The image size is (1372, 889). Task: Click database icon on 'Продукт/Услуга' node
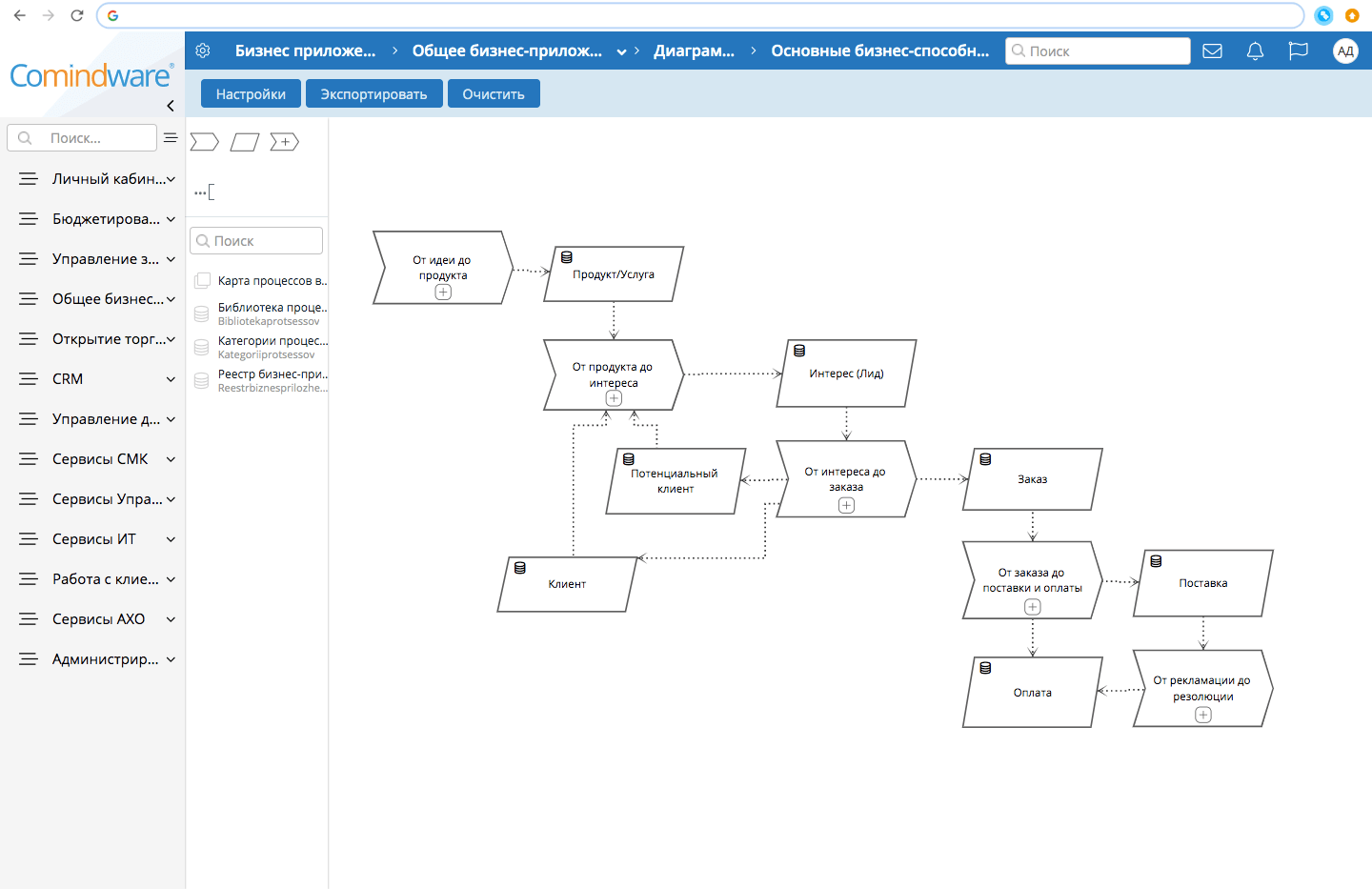click(566, 257)
